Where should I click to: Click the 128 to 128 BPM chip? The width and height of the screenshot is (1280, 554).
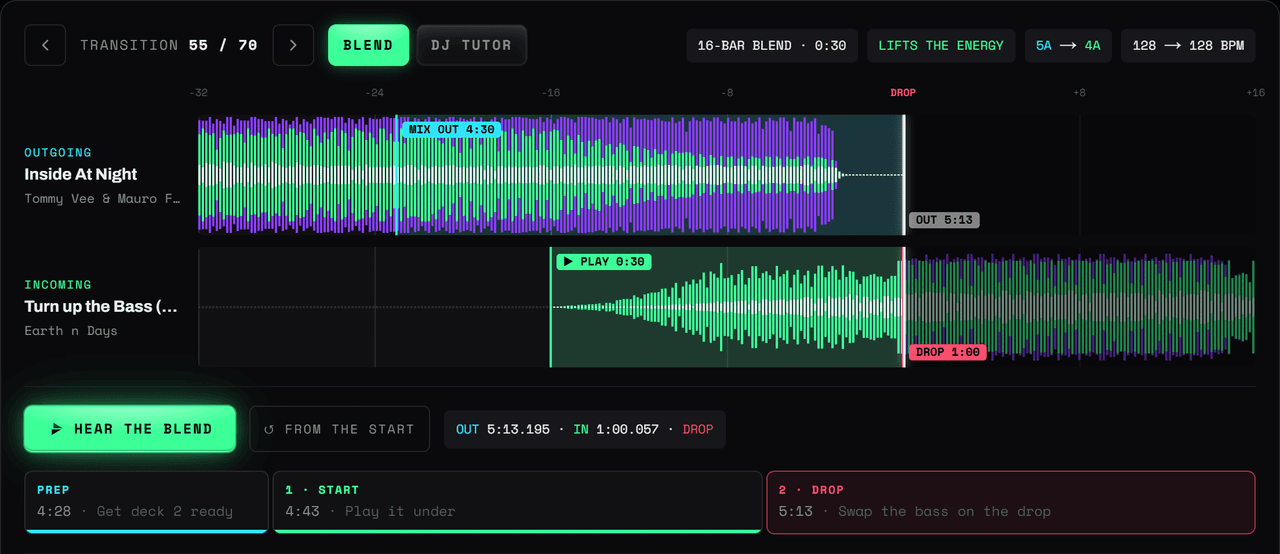pyautogui.click(x=1188, y=45)
